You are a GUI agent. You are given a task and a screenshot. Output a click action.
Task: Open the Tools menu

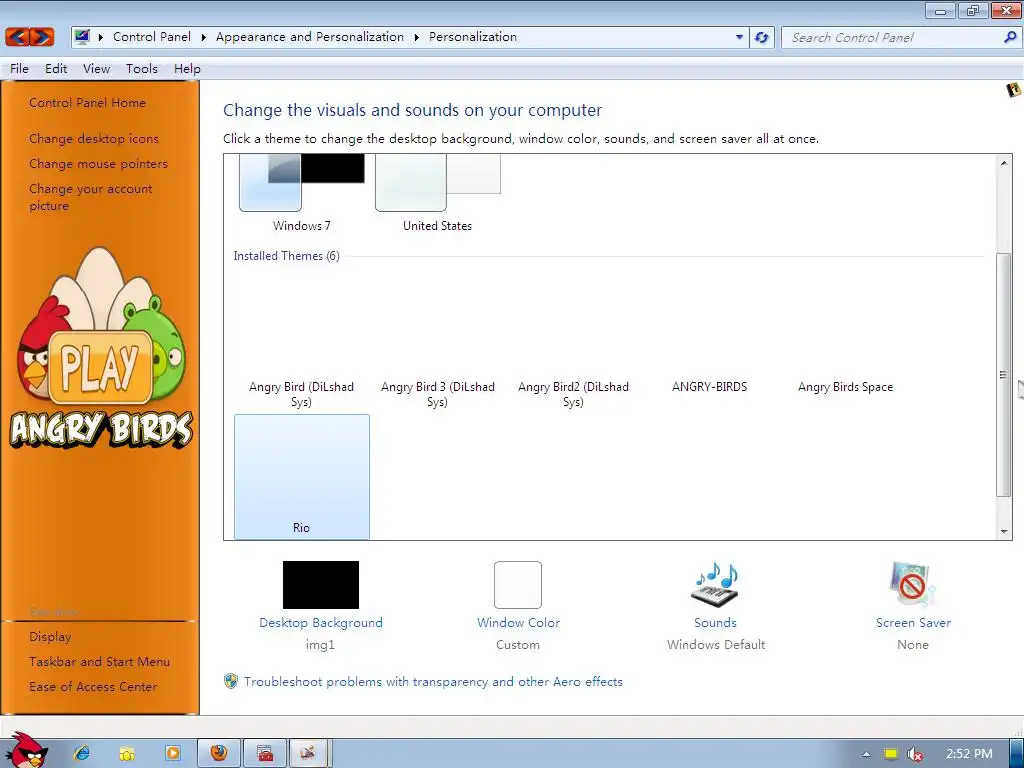tap(142, 69)
